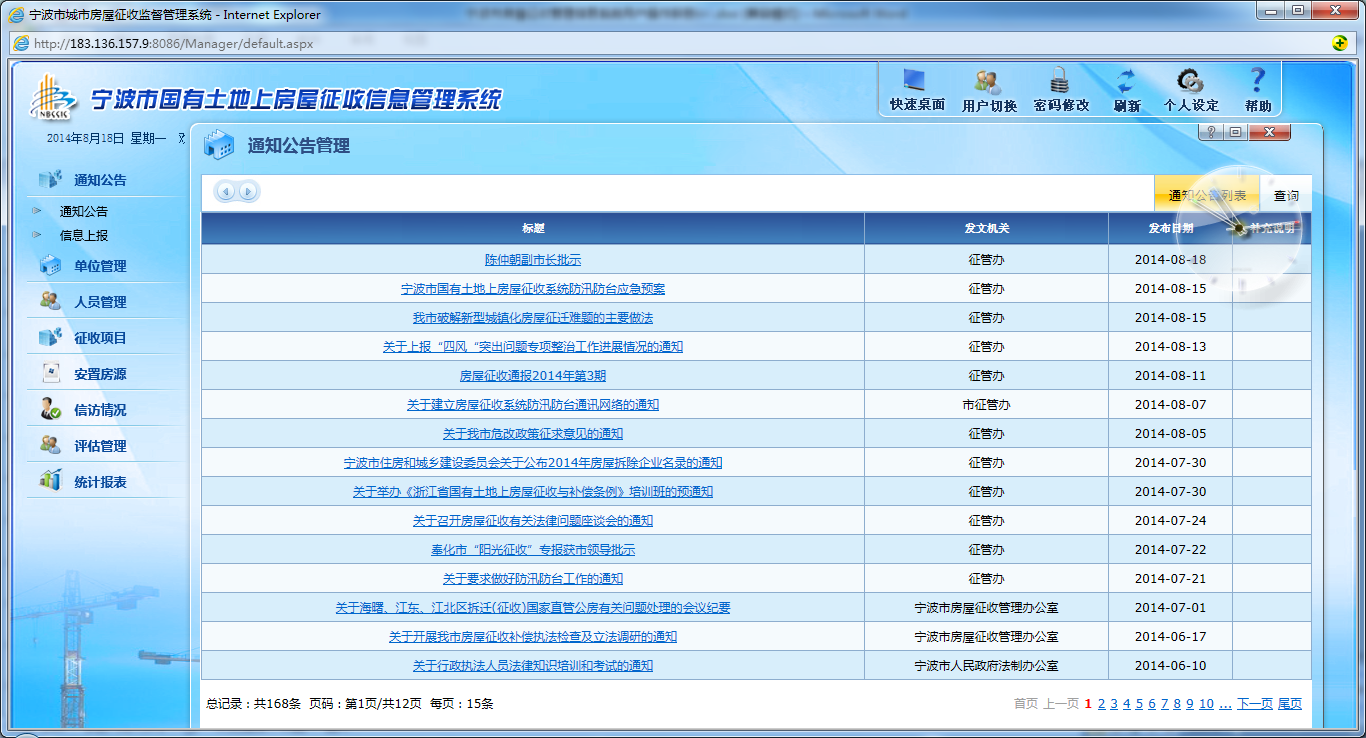Open the 陈仲朝副市长批示 link
1366x738 pixels.
533,260
